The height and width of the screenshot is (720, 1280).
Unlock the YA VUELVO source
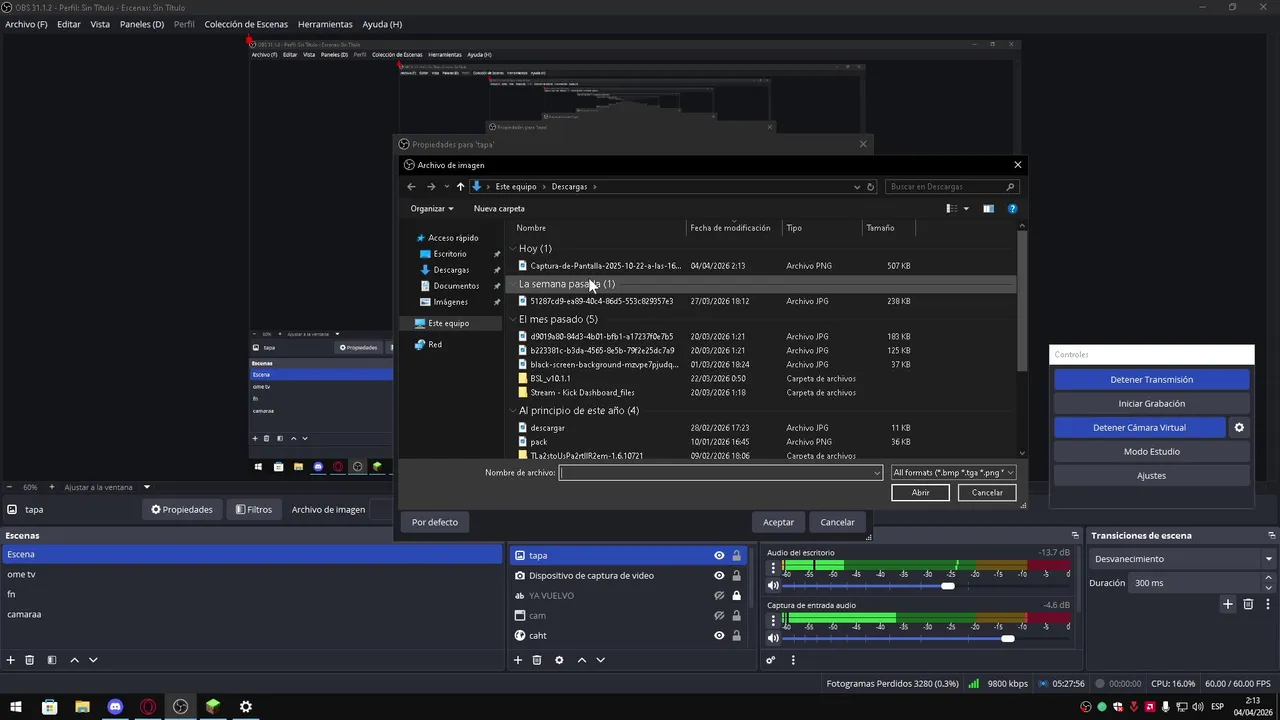pyautogui.click(x=737, y=596)
